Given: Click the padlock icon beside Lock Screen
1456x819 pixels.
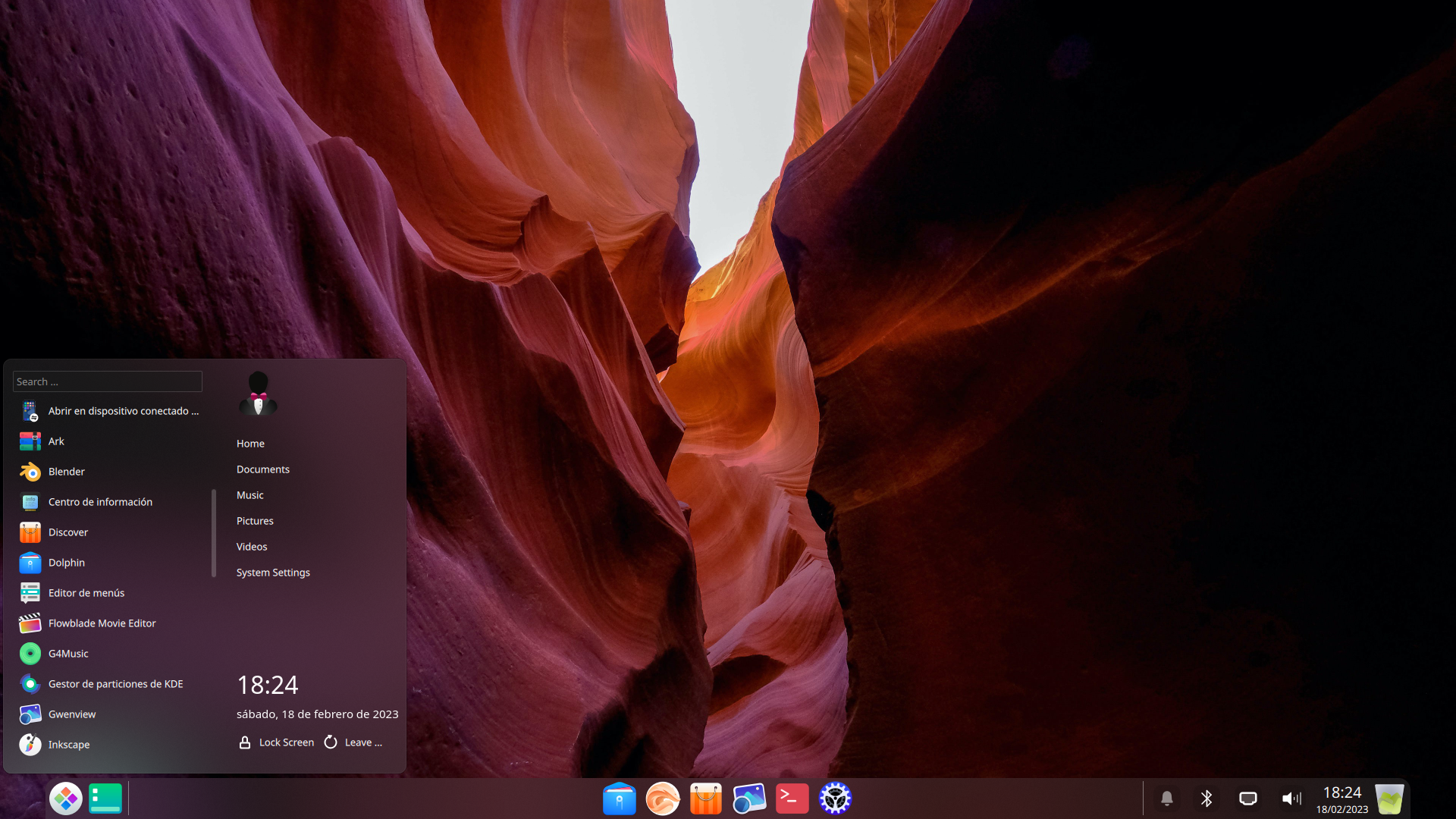Looking at the screenshot, I should coord(245,742).
